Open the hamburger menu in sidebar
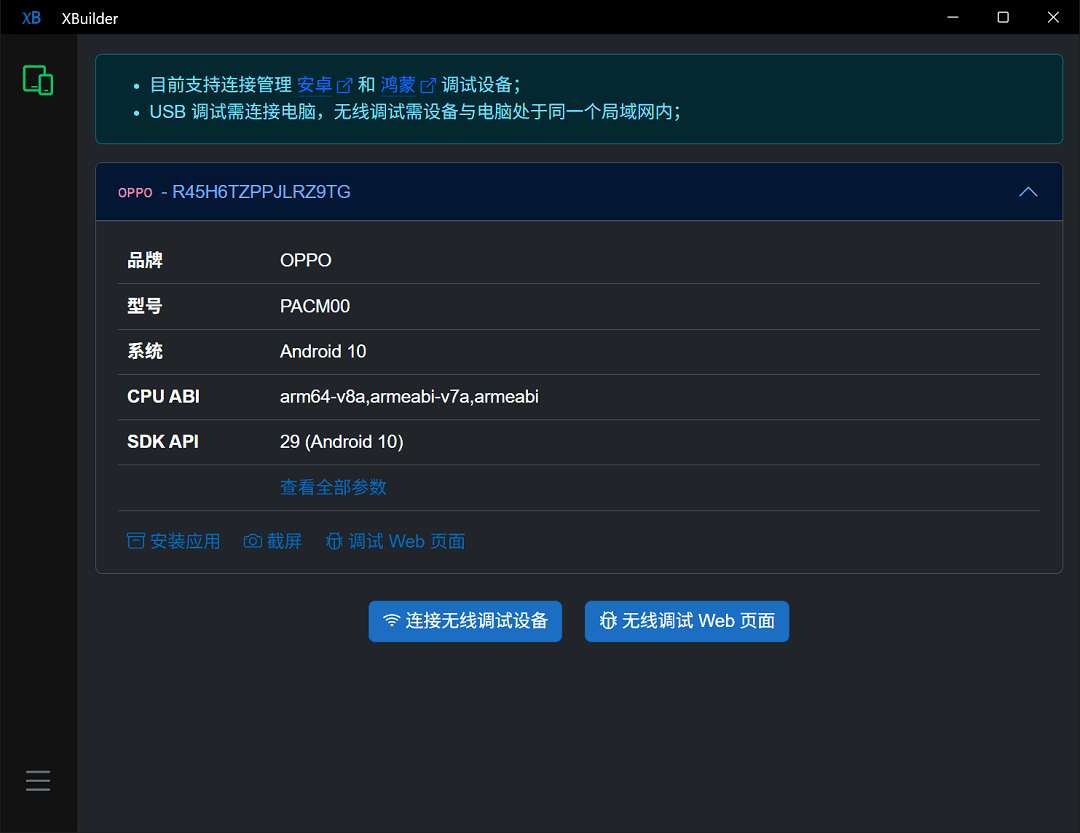The height and width of the screenshot is (833, 1080). pos(38,781)
